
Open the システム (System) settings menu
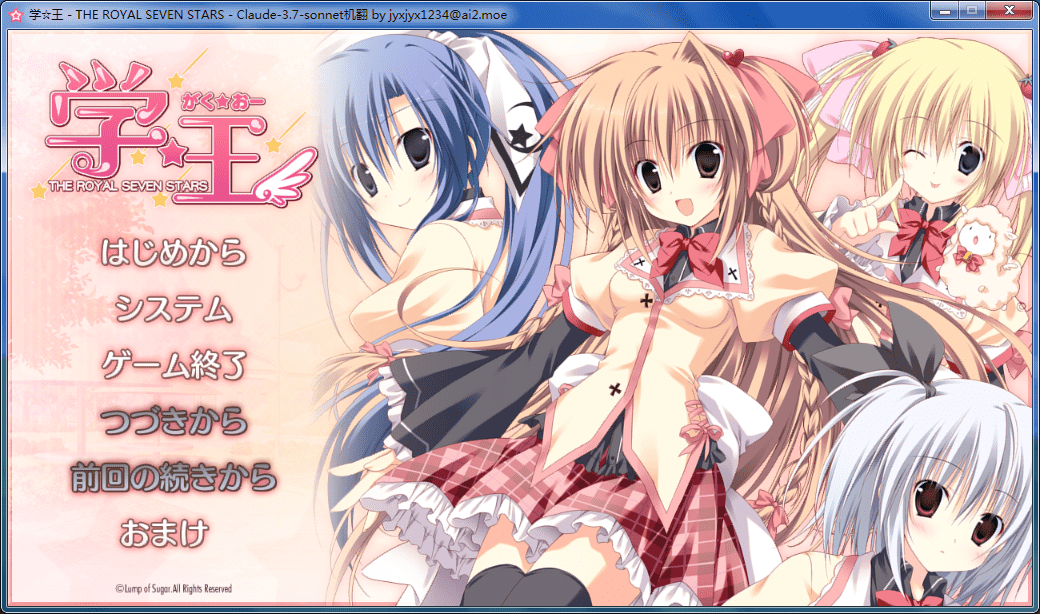(x=174, y=309)
